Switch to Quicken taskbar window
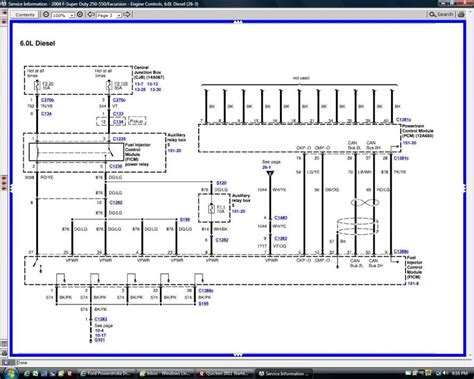The image size is (474, 379). pyautogui.click(x=224, y=374)
